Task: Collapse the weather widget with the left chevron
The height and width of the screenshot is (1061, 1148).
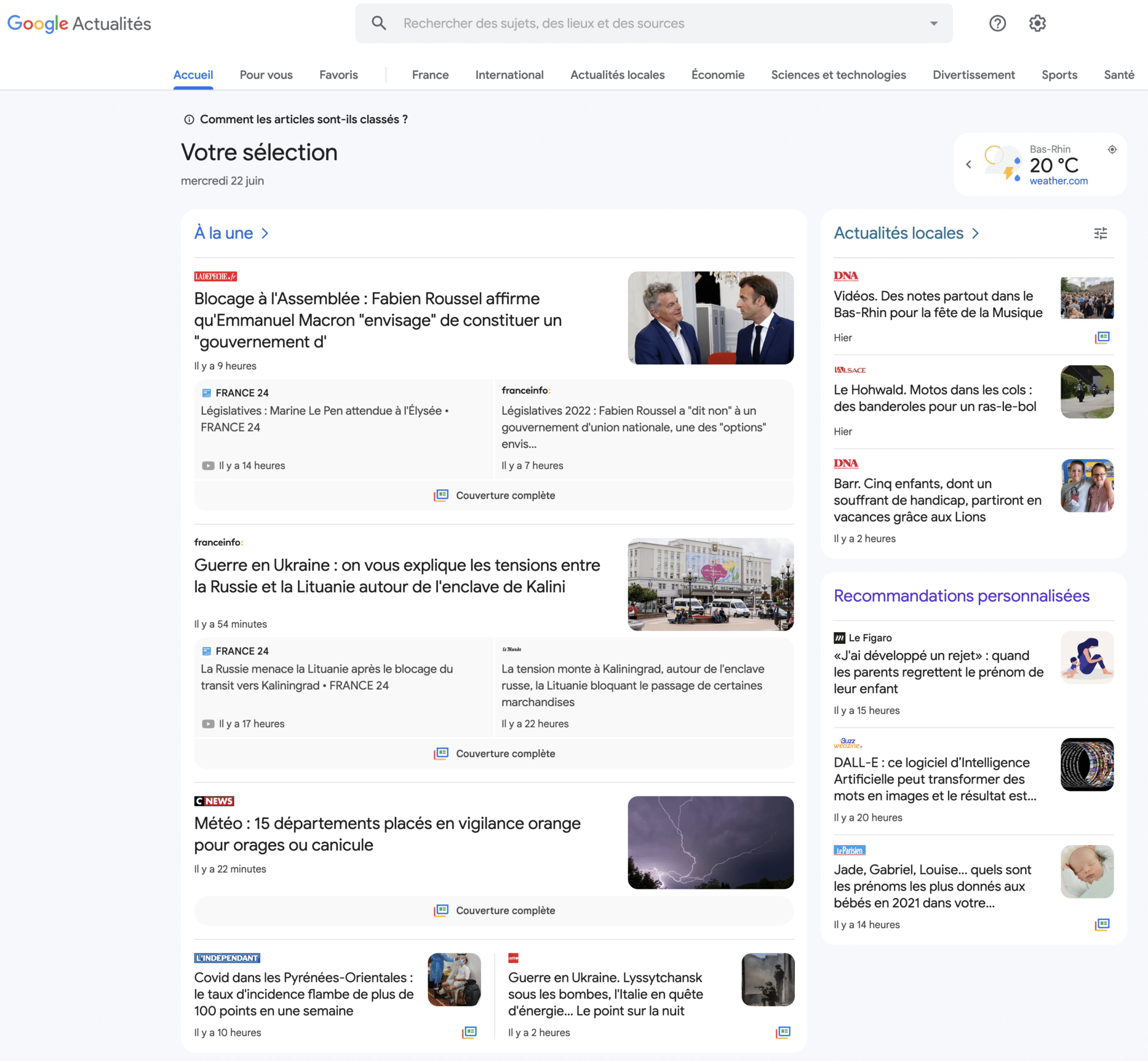Action: 968,165
